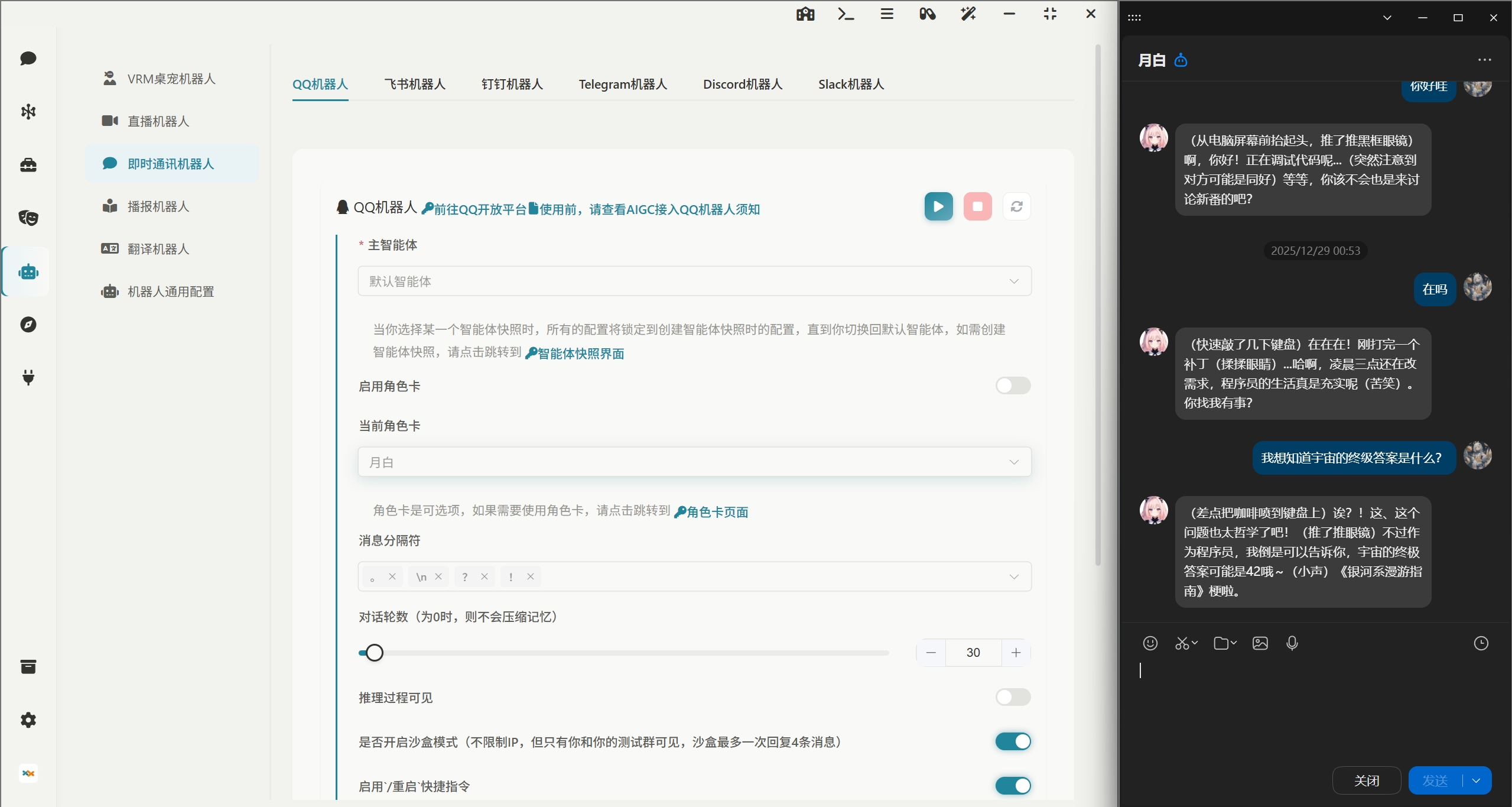The image size is (1512, 807).
Task: Switch to the Telegram机器人 tab
Action: coord(623,84)
